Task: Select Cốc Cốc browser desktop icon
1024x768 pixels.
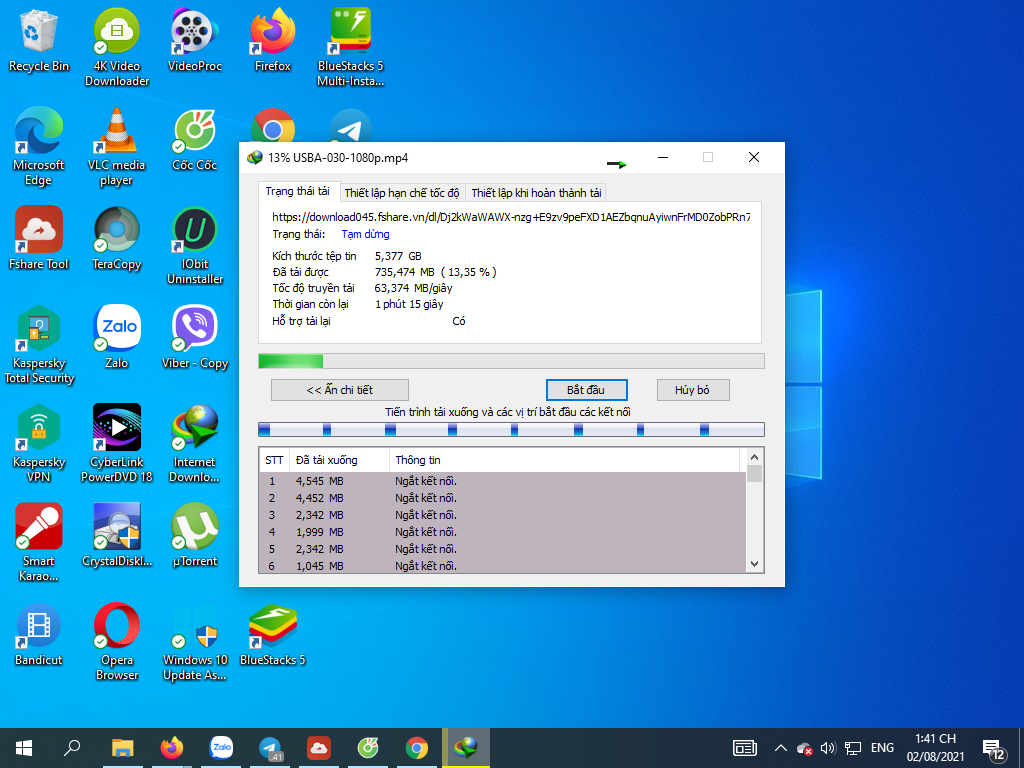Action: click(195, 140)
